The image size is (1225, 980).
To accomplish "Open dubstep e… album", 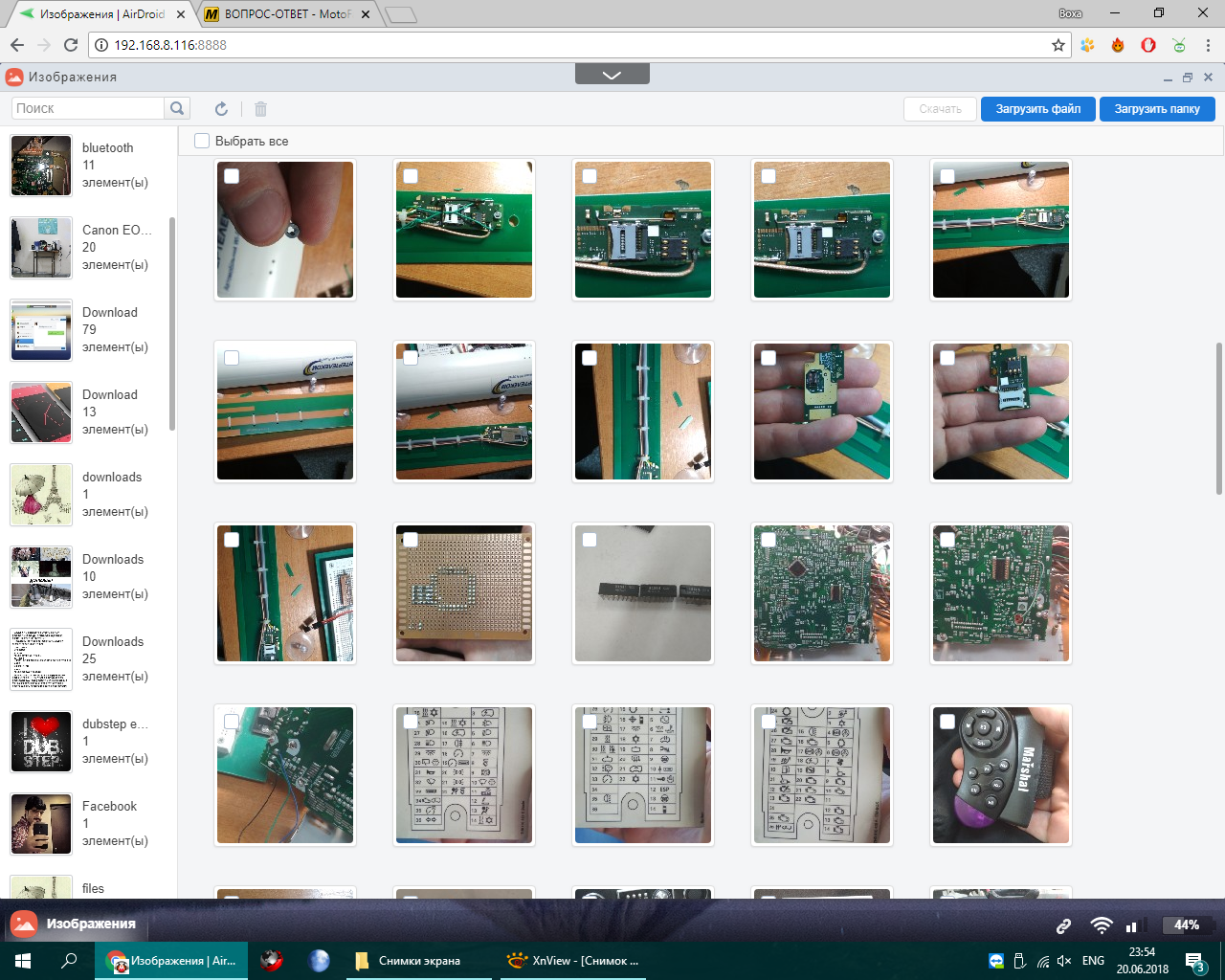I will click(x=89, y=742).
